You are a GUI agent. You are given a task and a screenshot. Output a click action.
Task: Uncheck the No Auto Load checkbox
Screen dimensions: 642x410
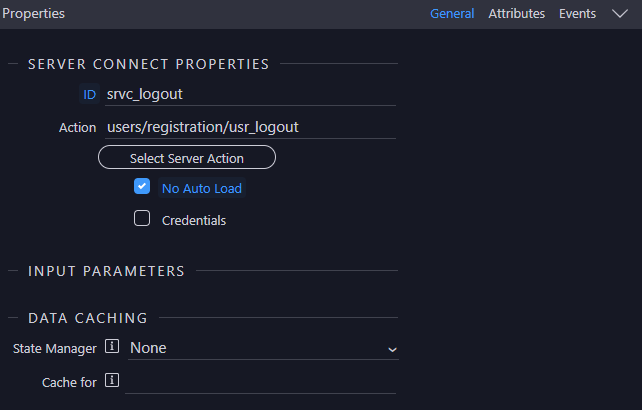tap(142, 186)
